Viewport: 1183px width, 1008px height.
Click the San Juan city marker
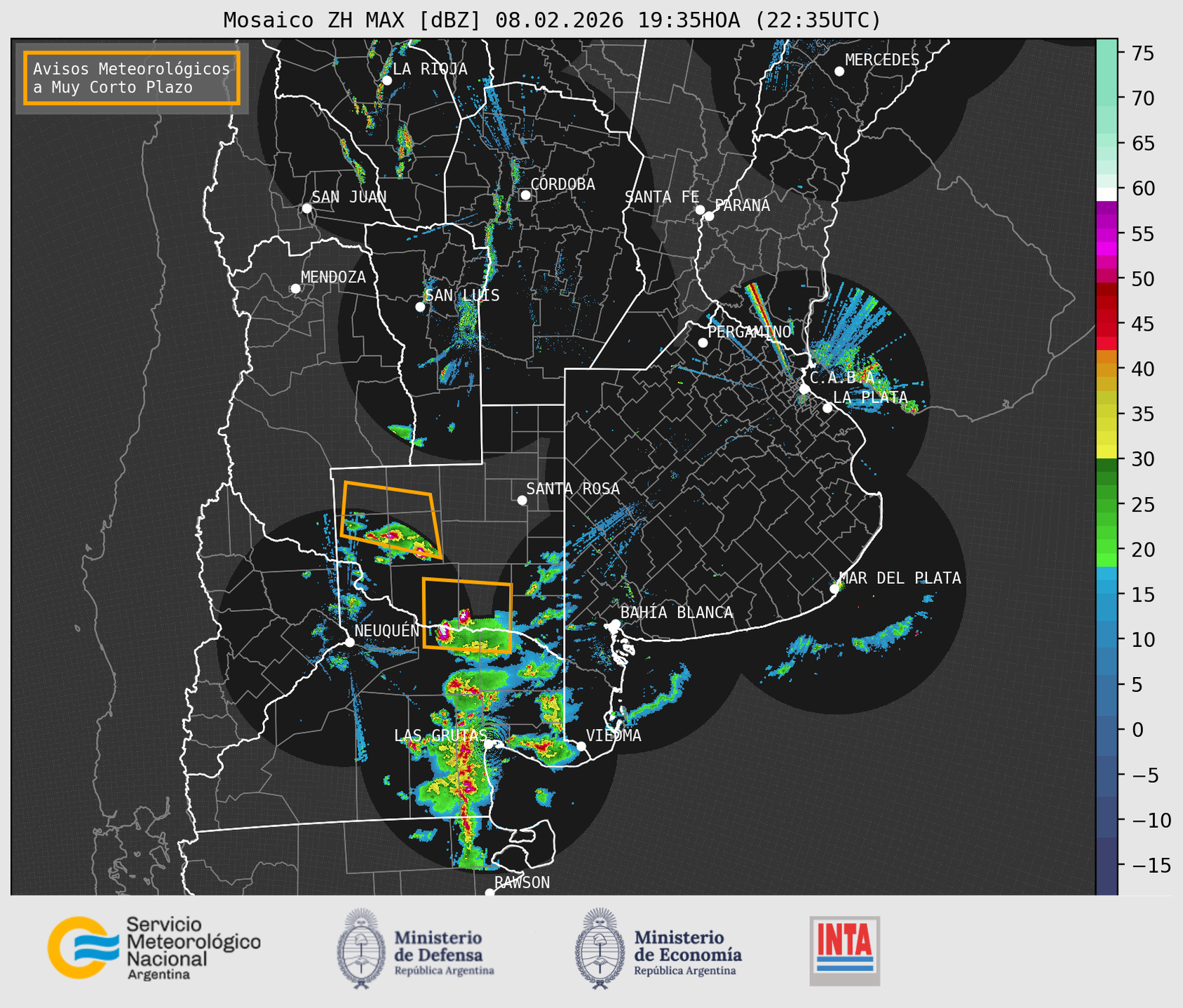[x=306, y=208]
